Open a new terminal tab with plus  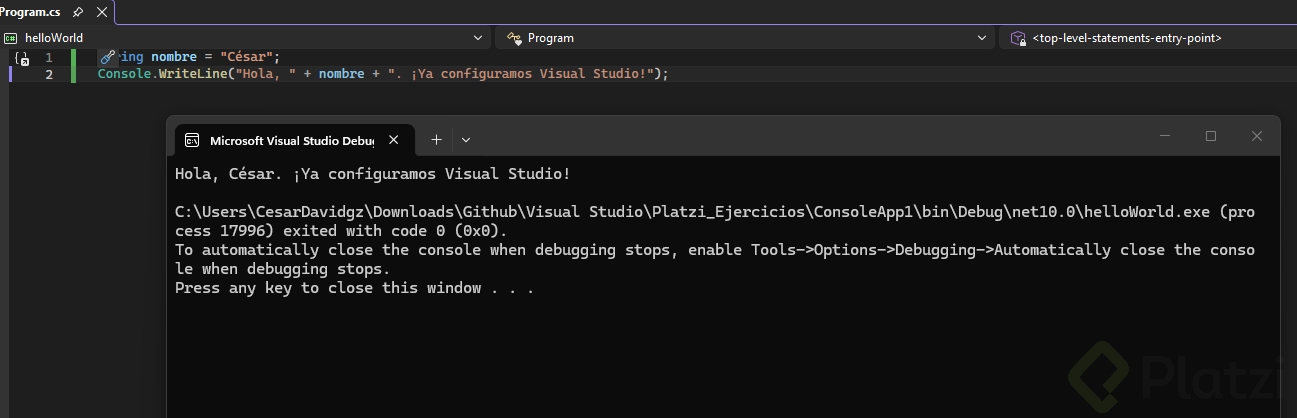click(x=436, y=140)
